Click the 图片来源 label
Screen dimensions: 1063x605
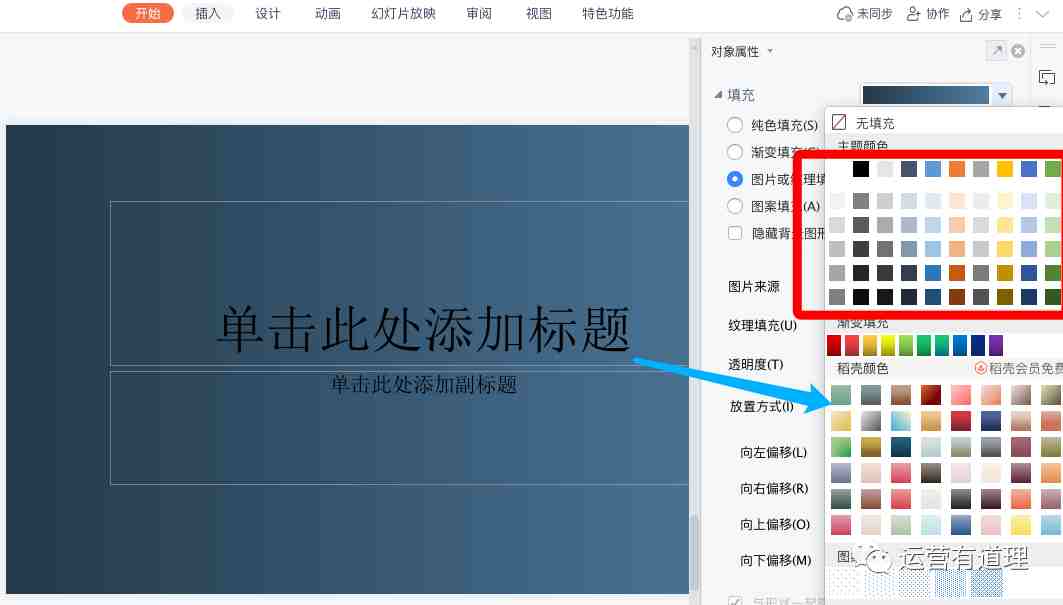click(754, 286)
